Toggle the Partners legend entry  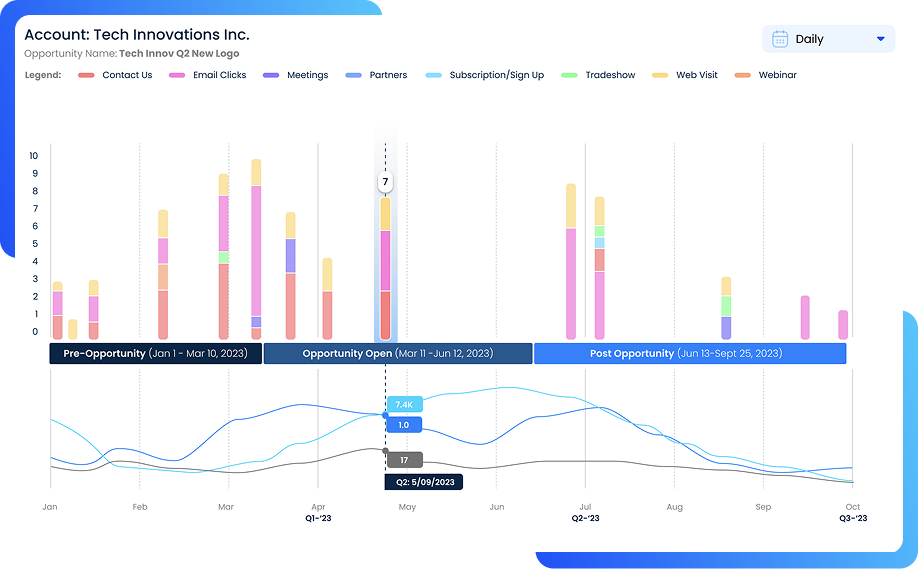376,75
